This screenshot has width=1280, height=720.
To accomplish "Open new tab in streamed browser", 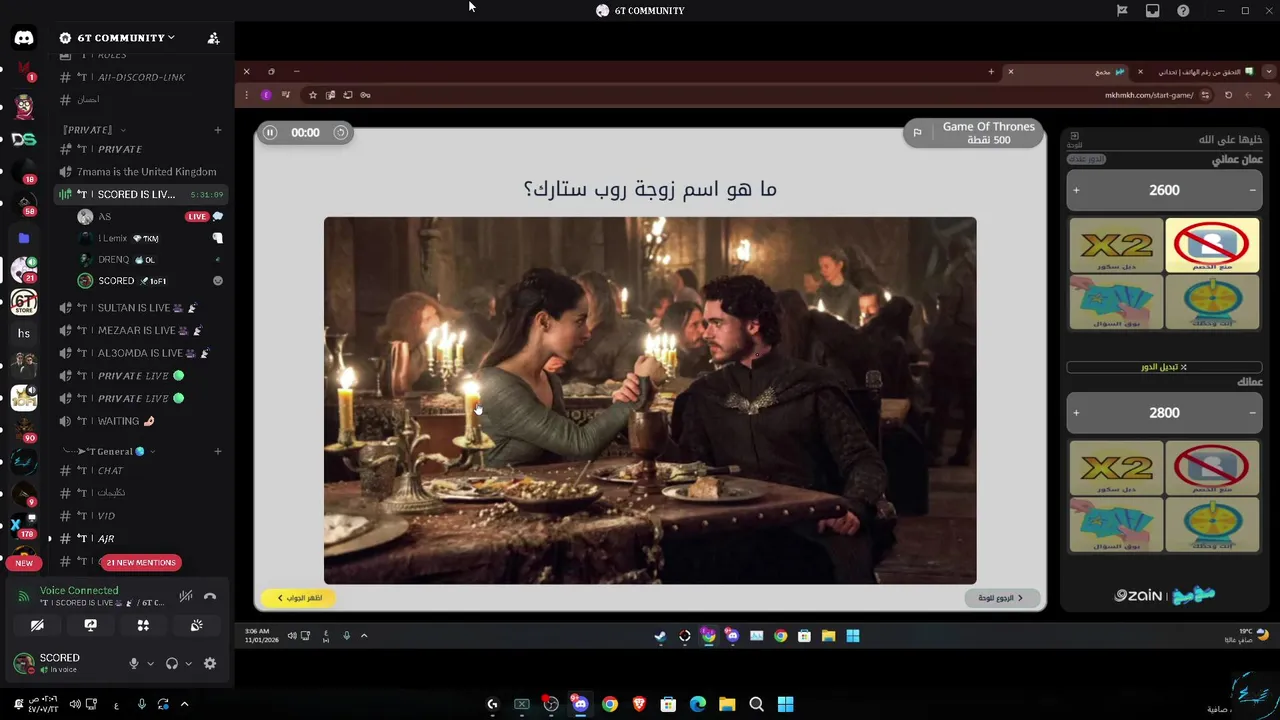I will [x=991, y=71].
